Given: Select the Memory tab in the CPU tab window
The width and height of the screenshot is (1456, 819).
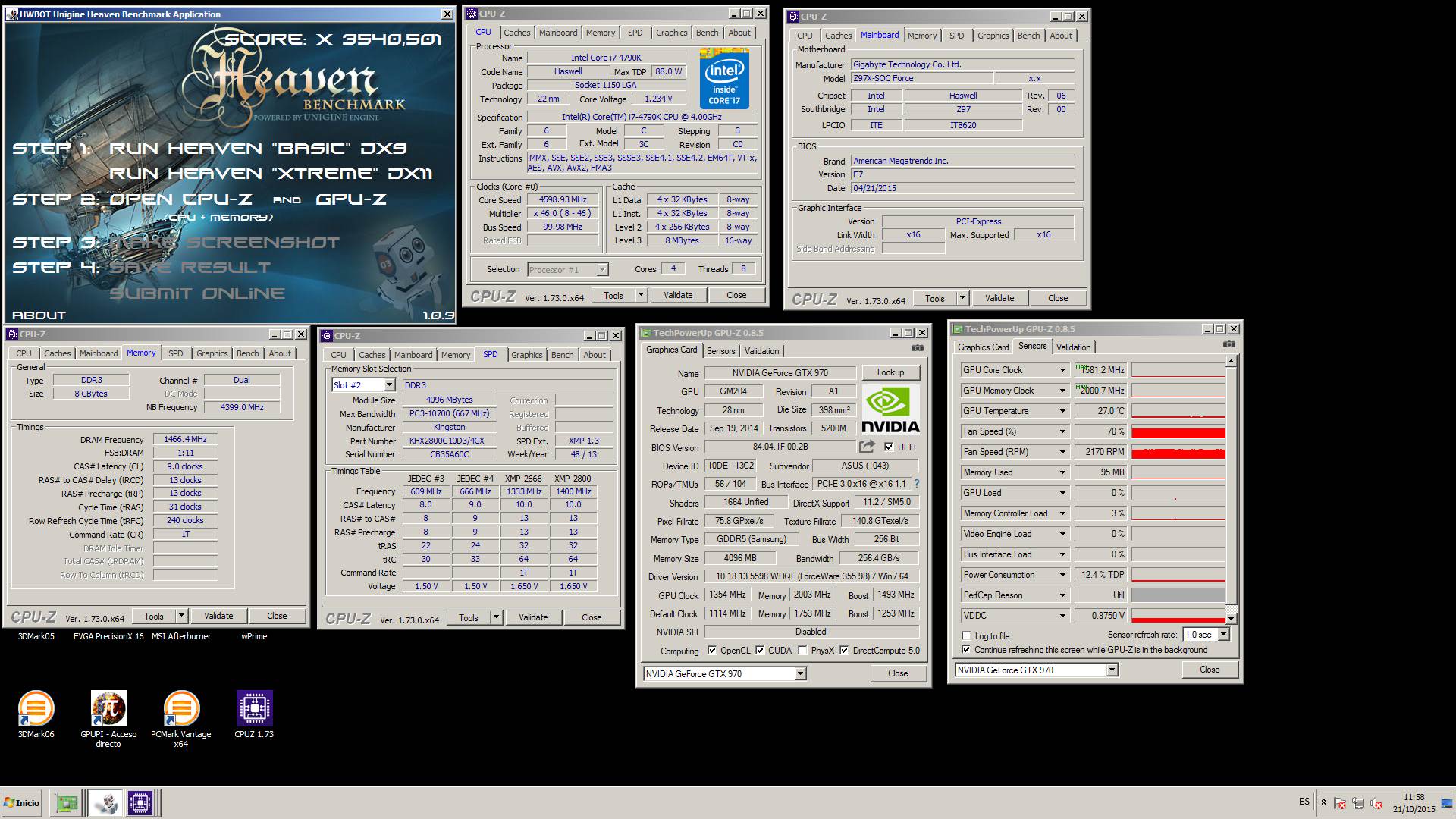Looking at the screenshot, I should [x=600, y=33].
